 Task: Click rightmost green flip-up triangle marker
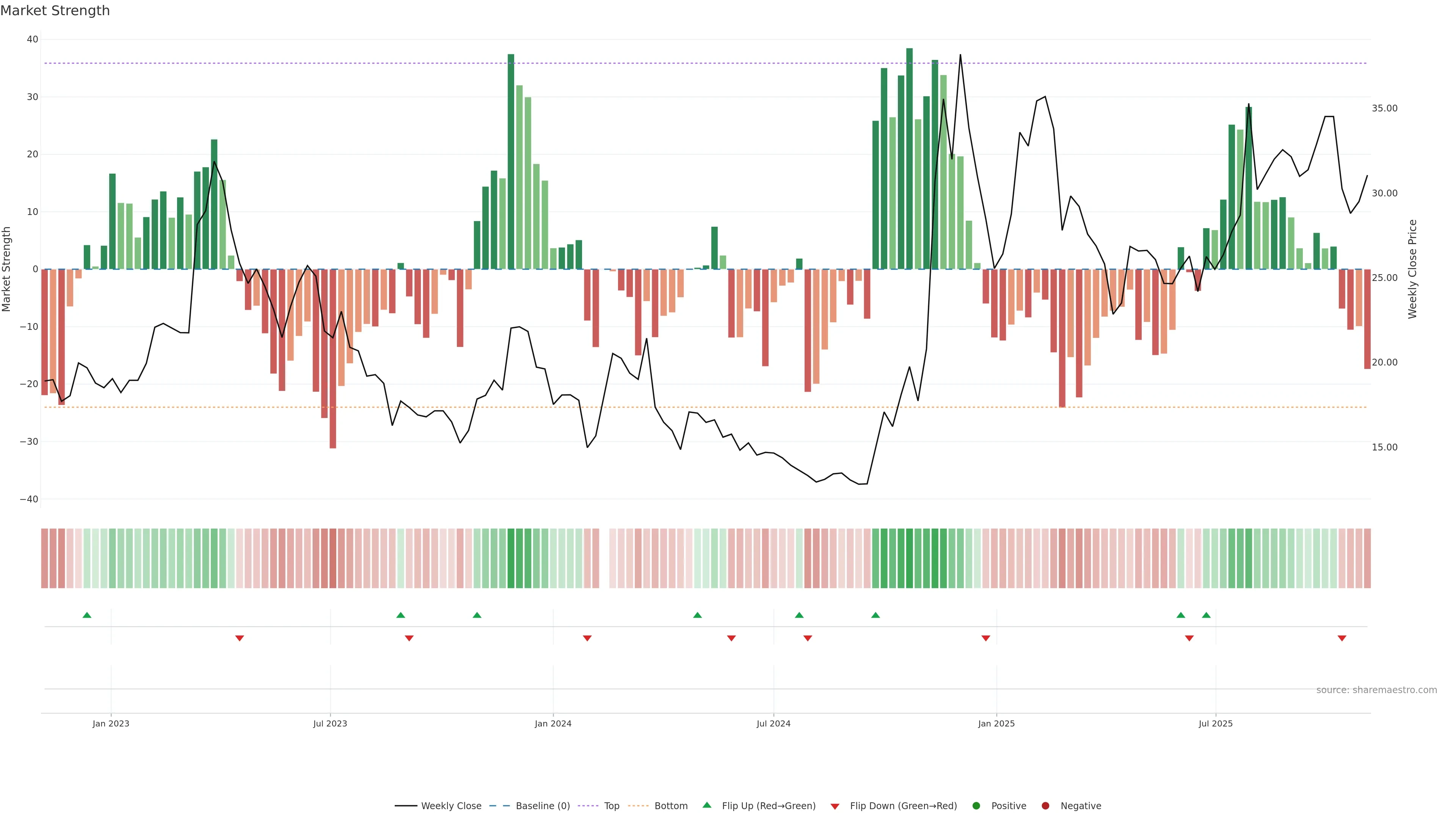1206,615
